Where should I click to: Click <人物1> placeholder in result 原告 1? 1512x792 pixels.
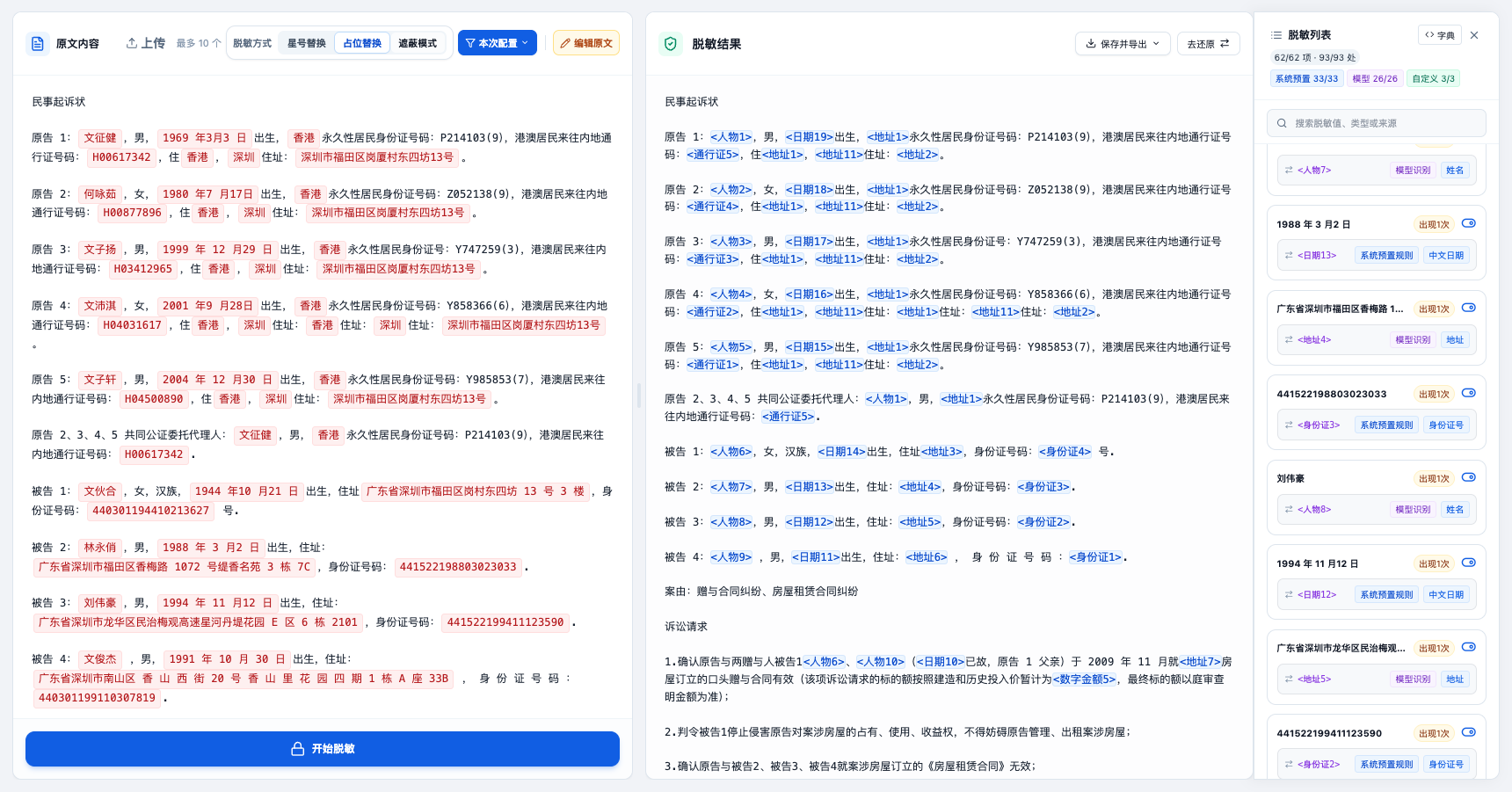(731, 137)
